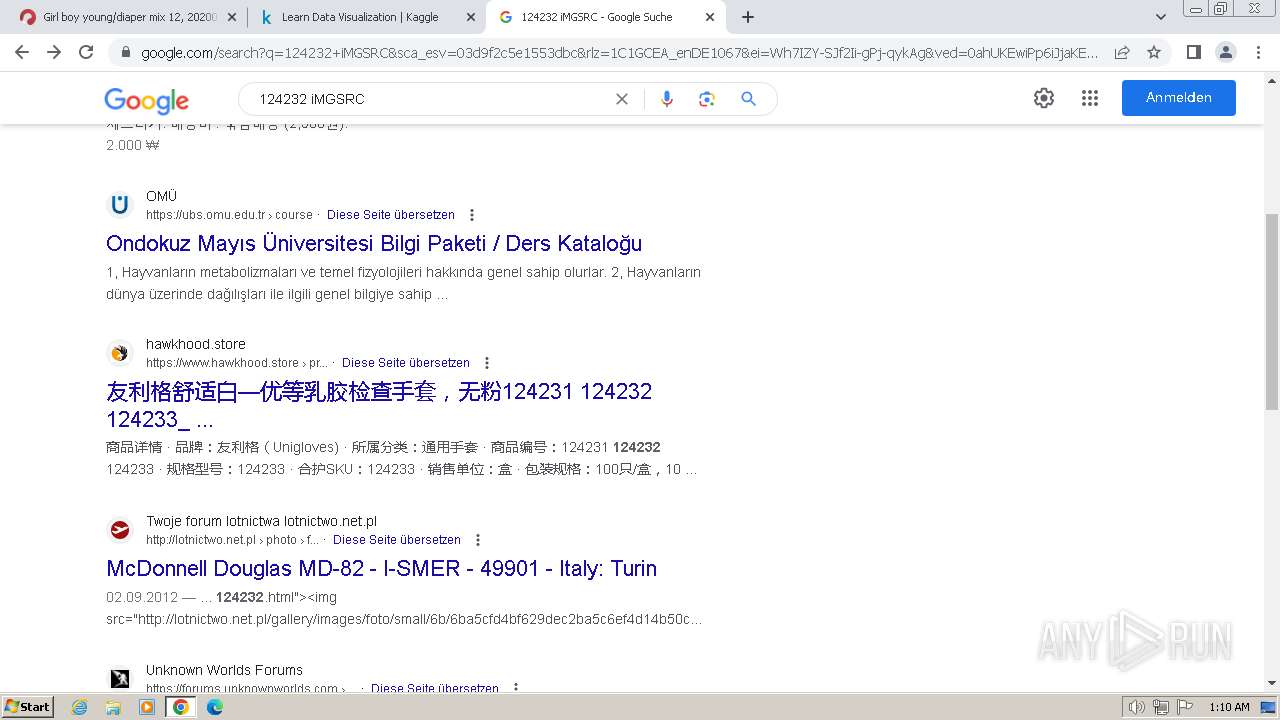Click the 1:10 AM system clock
This screenshot has height=720, width=1280.
tap(1229, 707)
